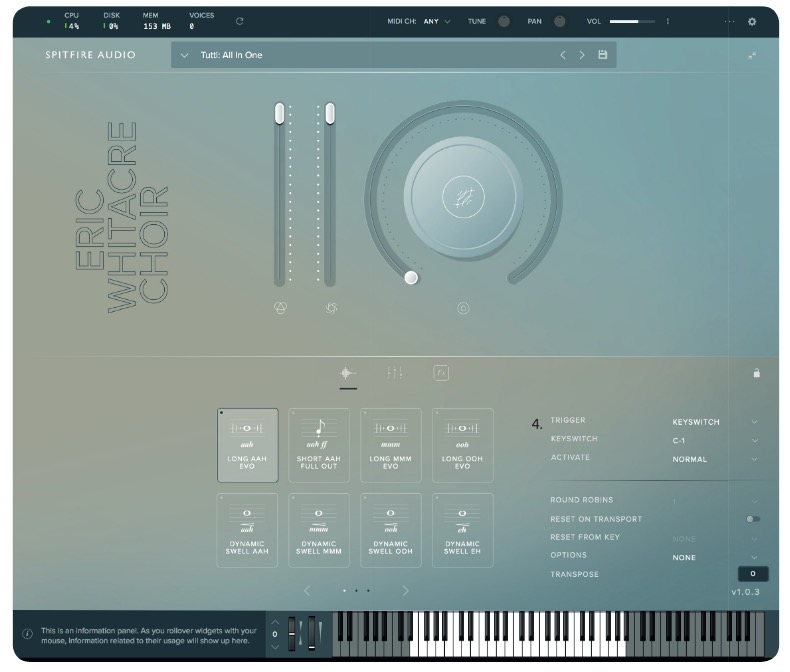Go to next articulation page arrow

pos(406,590)
